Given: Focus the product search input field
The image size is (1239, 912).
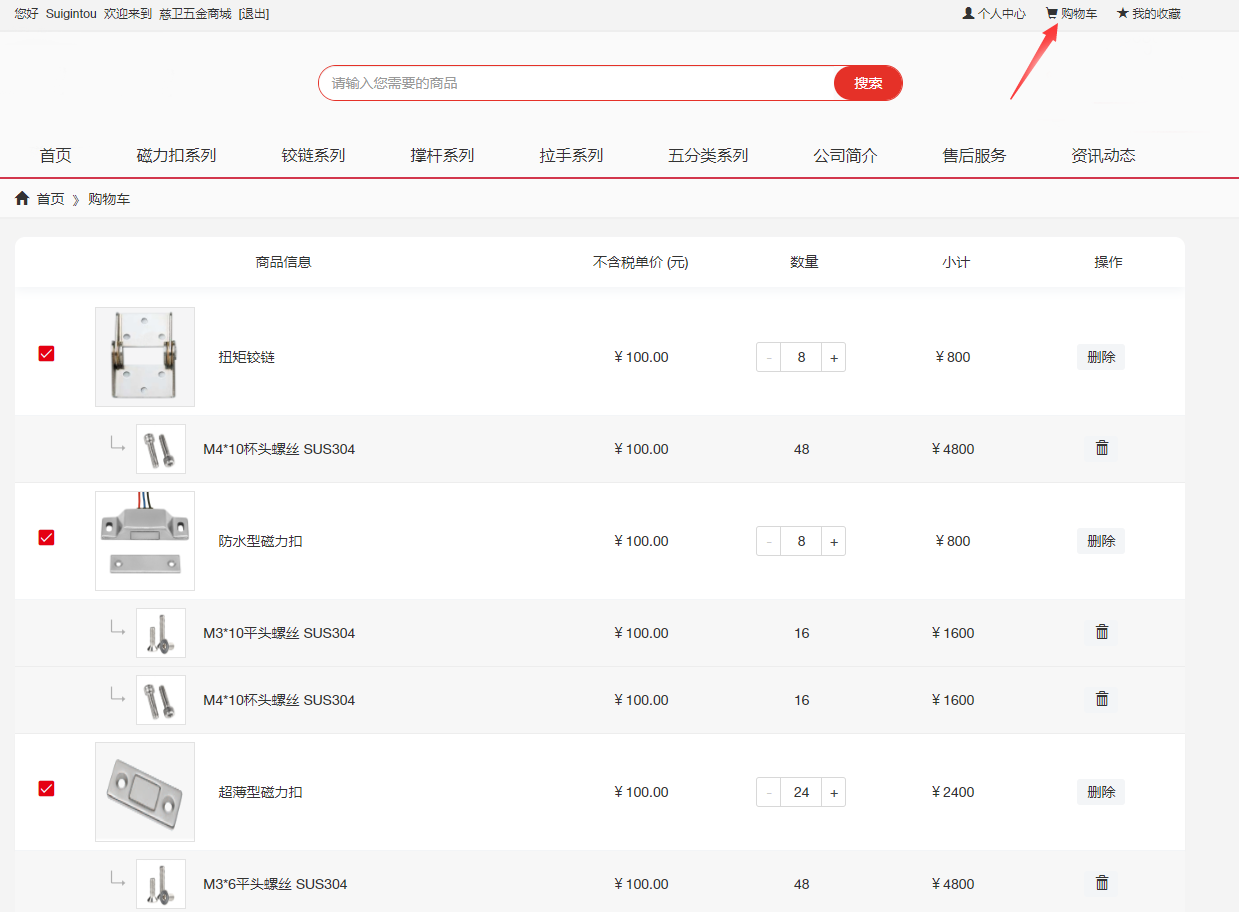Looking at the screenshot, I should [x=575, y=83].
